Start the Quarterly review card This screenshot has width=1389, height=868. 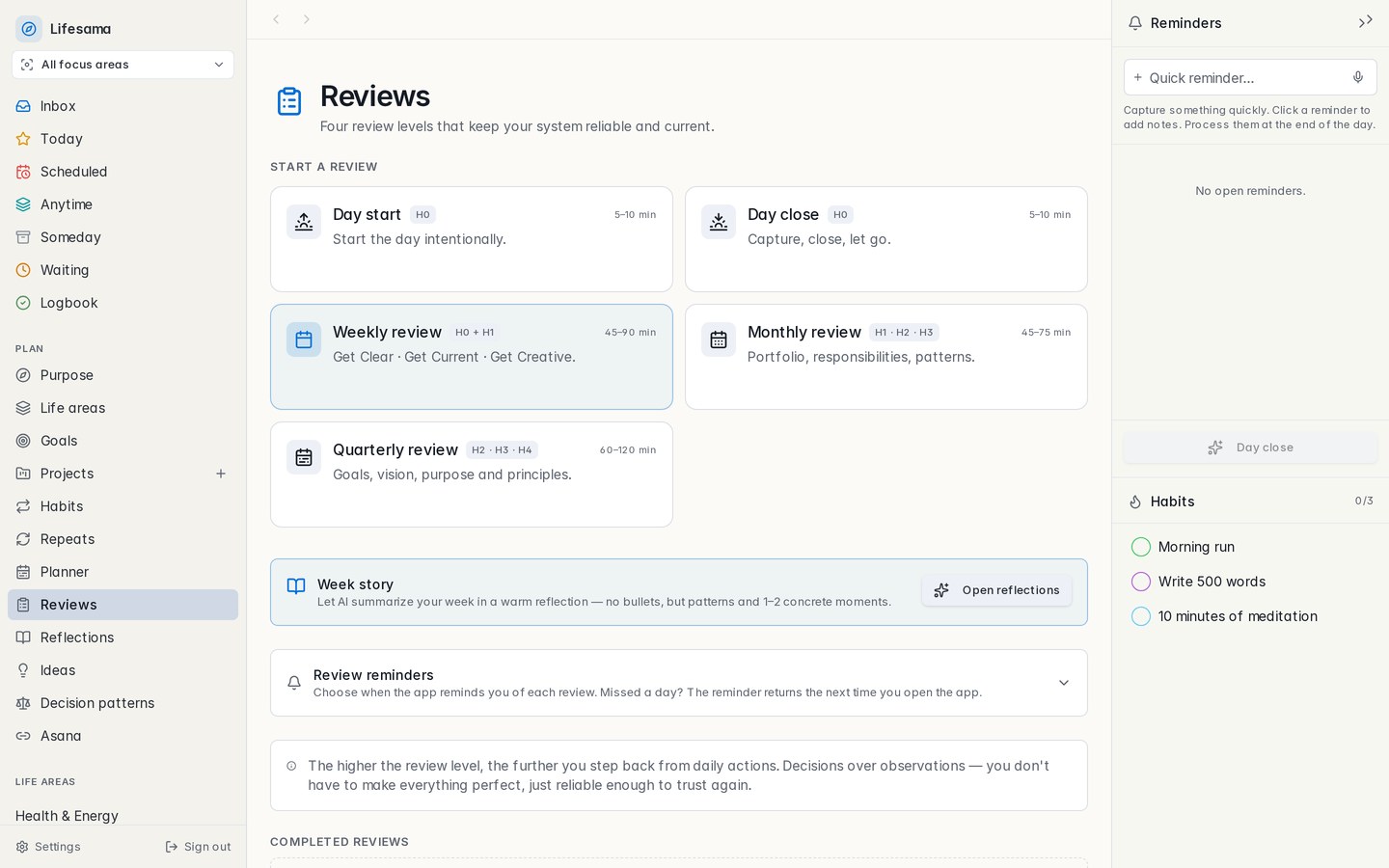click(x=472, y=475)
